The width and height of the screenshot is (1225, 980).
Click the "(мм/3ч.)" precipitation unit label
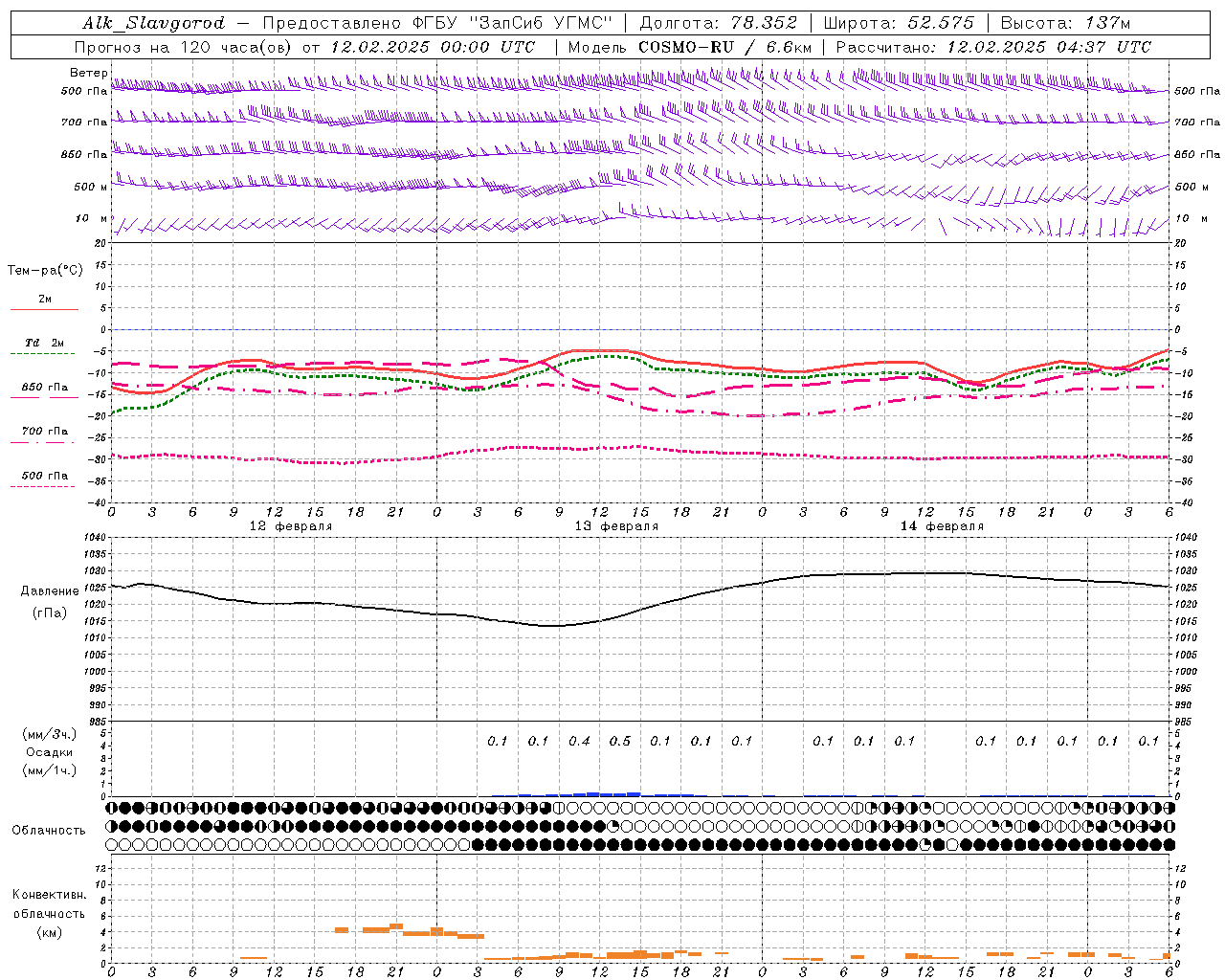pyautogui.click(x=50, y=734)
